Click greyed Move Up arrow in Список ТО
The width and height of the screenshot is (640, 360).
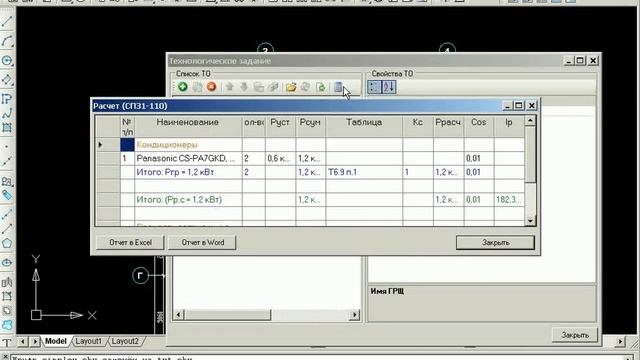(229, 87)
